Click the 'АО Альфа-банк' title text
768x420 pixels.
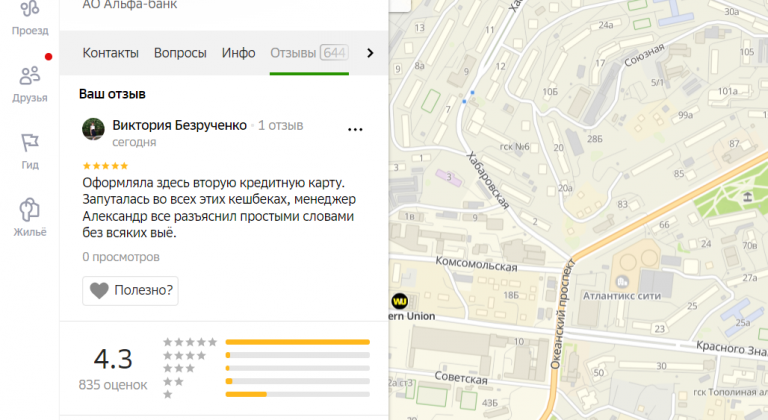[130, 5]
